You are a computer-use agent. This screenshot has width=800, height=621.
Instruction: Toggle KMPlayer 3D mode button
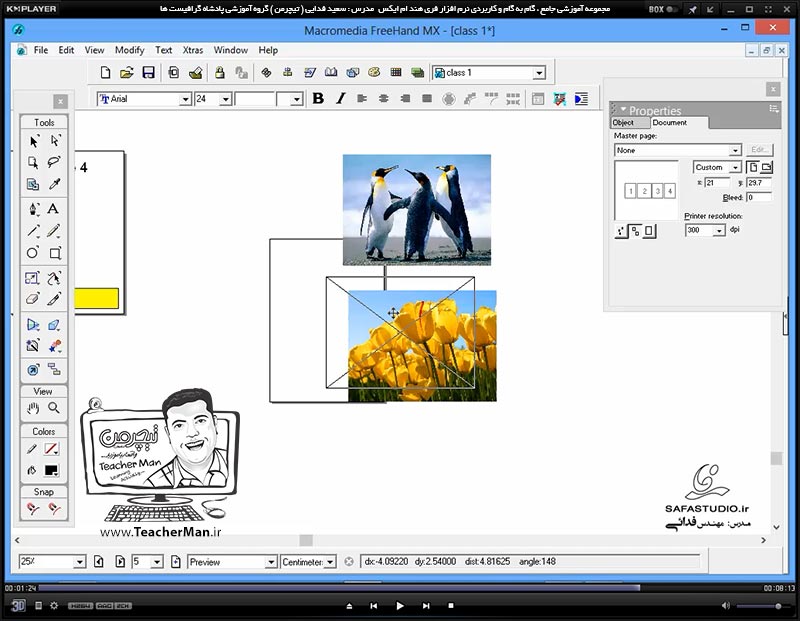click(18, 606)
